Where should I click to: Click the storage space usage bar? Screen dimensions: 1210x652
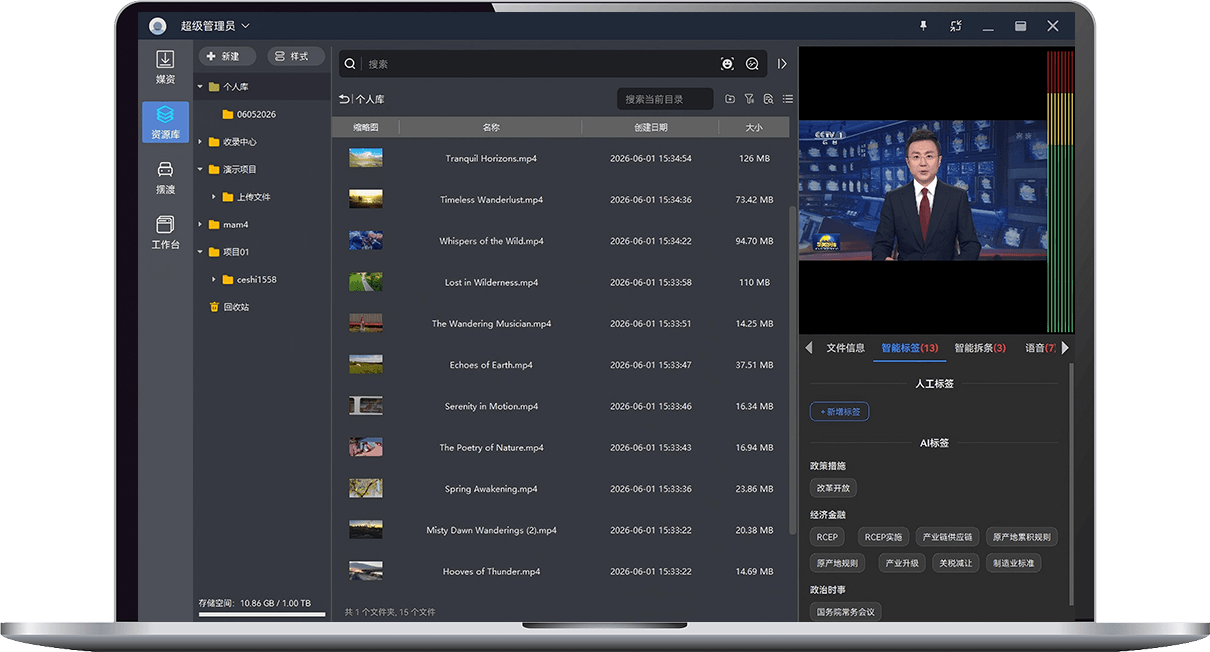point(262,614)
